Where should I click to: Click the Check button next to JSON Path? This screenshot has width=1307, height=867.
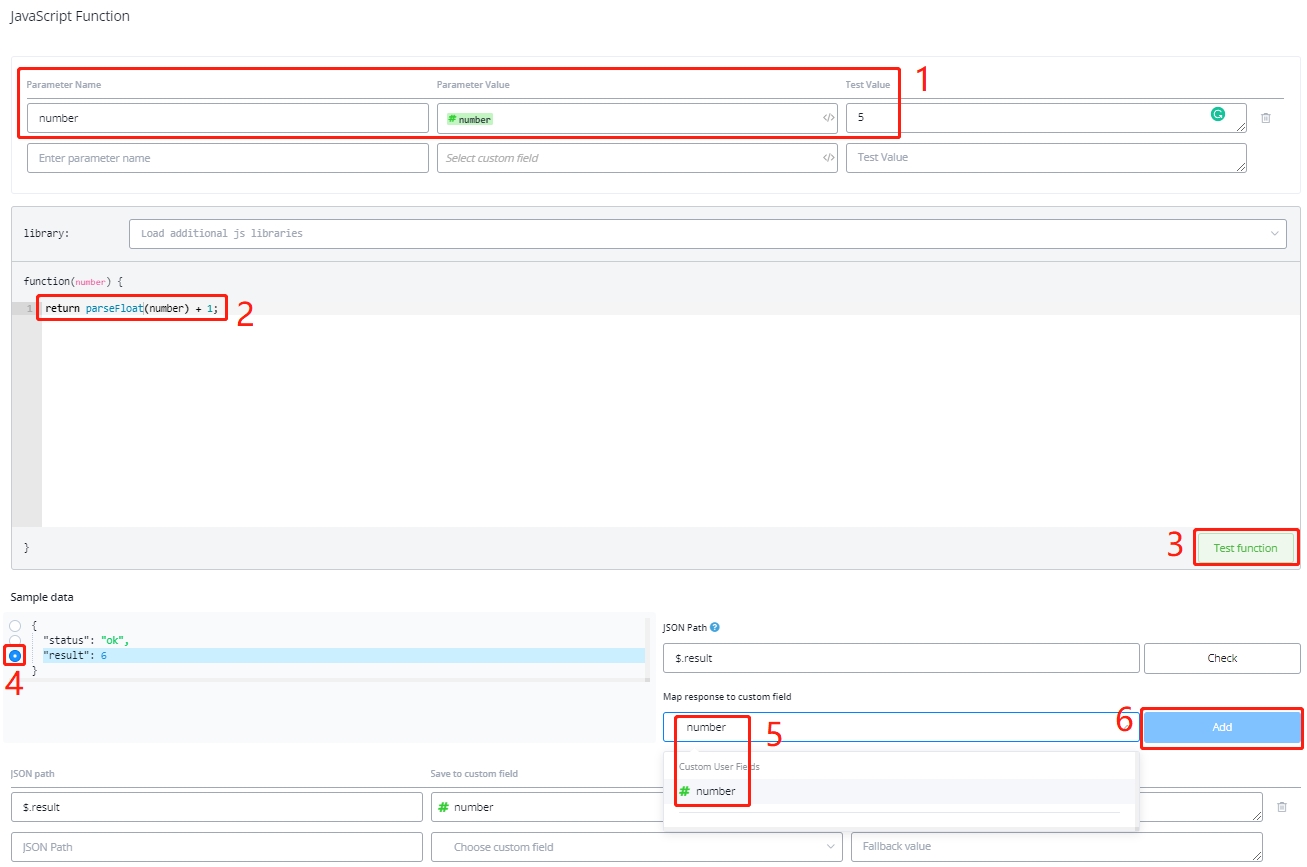coord(1222,658)
